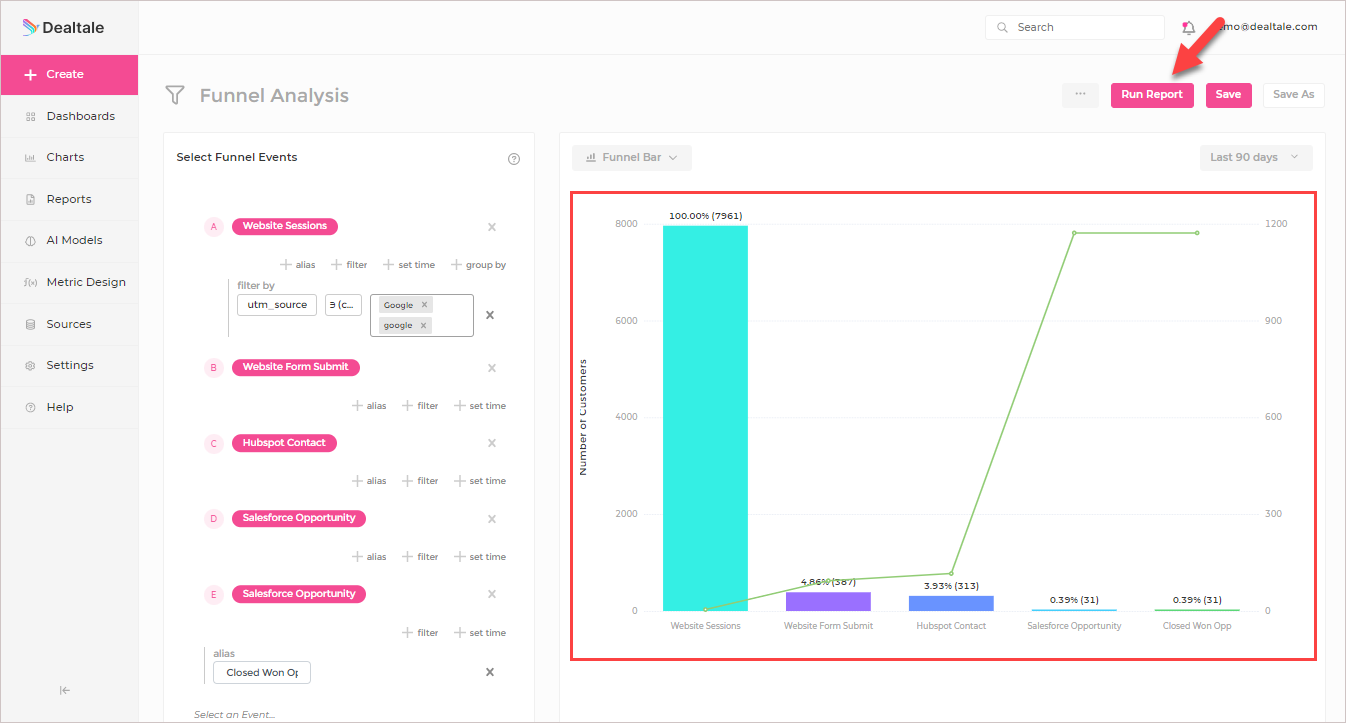Viewport: 1346px width, 723px height.
Task: Add filter to event E Salesforce Opportunity
Action: click(x=420, y=633)
